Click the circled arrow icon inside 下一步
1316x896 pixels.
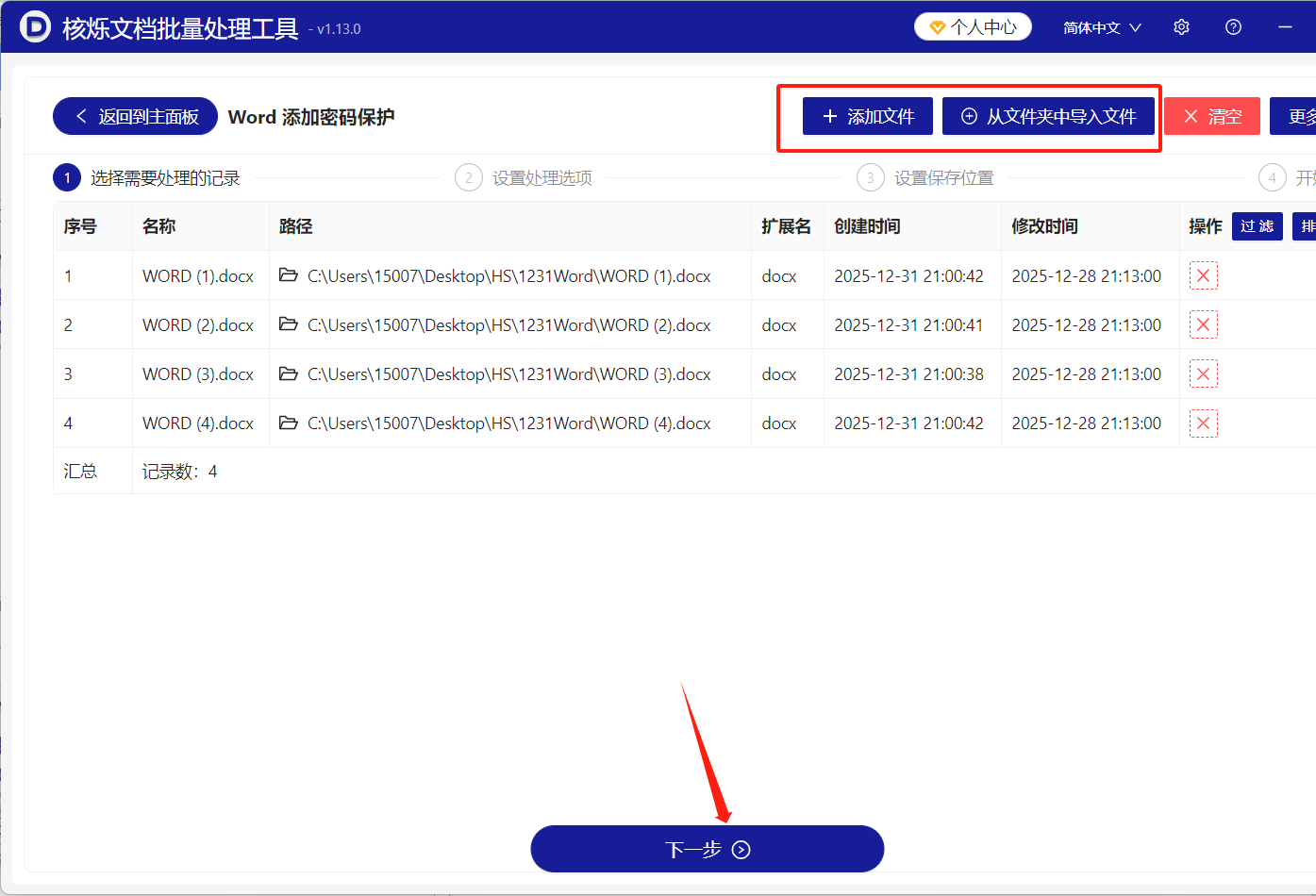[741, 849]
